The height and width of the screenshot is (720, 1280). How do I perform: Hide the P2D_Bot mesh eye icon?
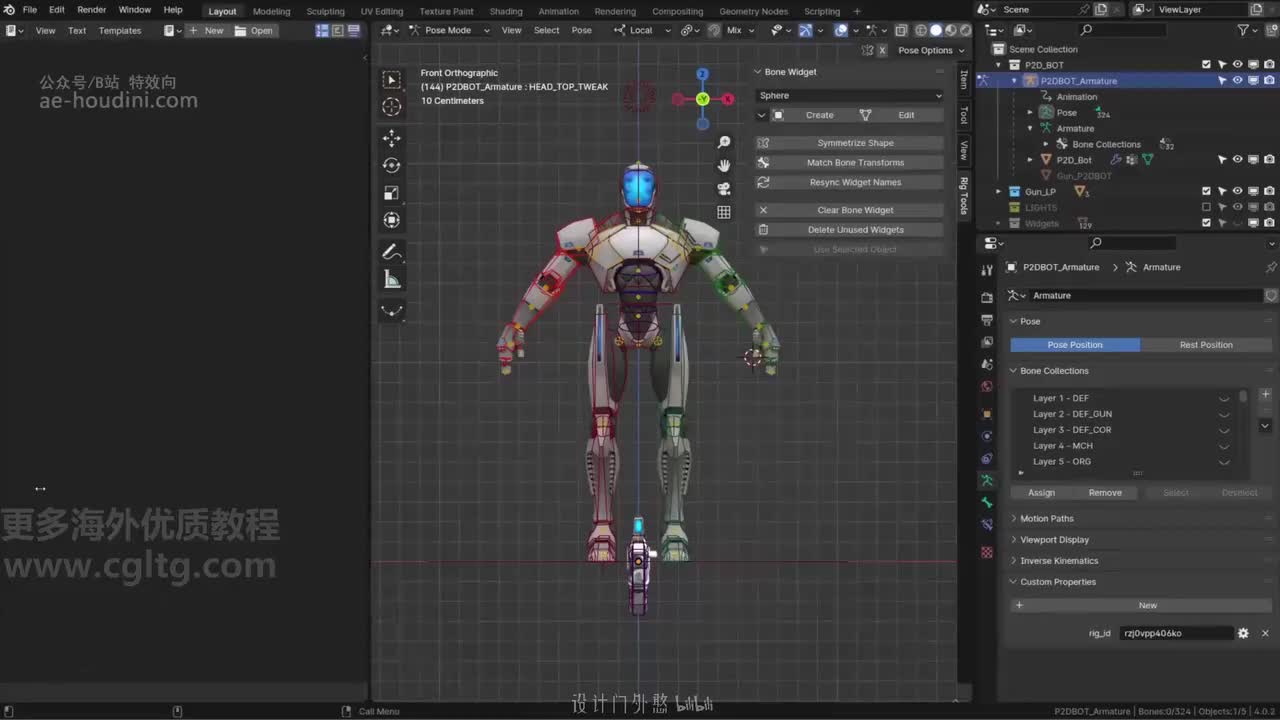click(x=1237, y=160)
